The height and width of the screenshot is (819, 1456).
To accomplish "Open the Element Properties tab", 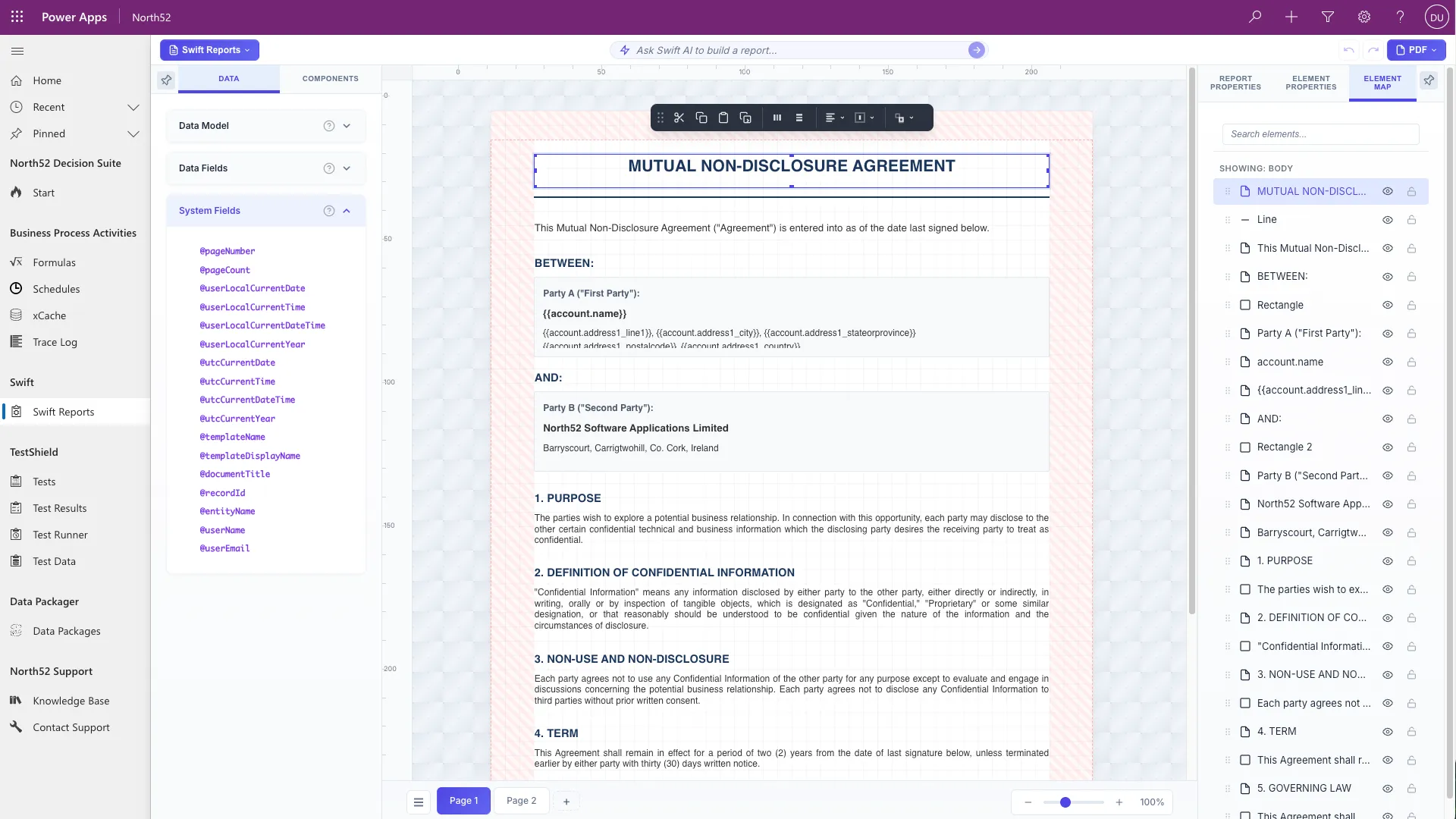I will [1310, 83].
